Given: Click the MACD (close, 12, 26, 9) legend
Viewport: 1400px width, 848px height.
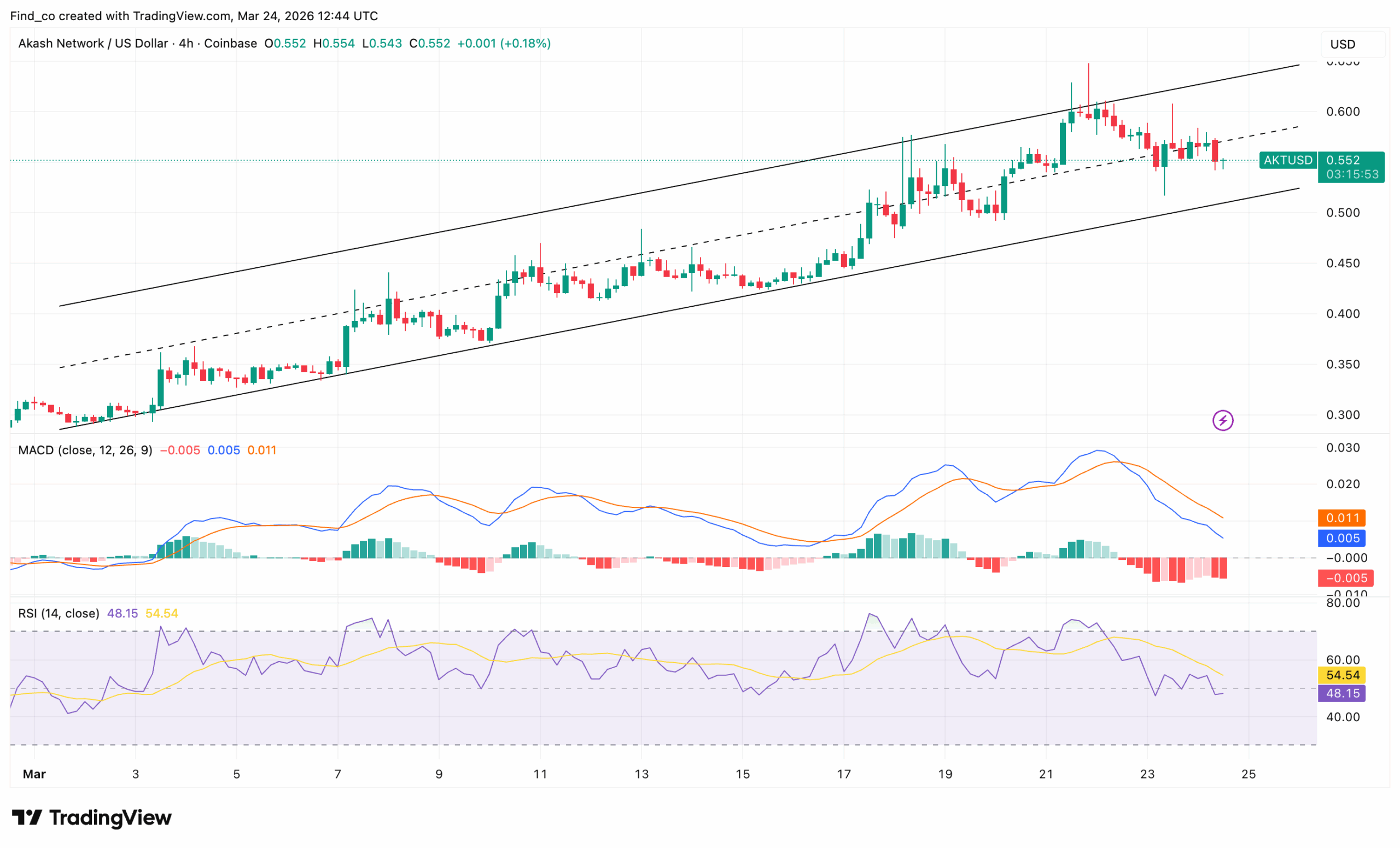Looking at the screenshot, I should pyautogui.click(x=85, y=451).
